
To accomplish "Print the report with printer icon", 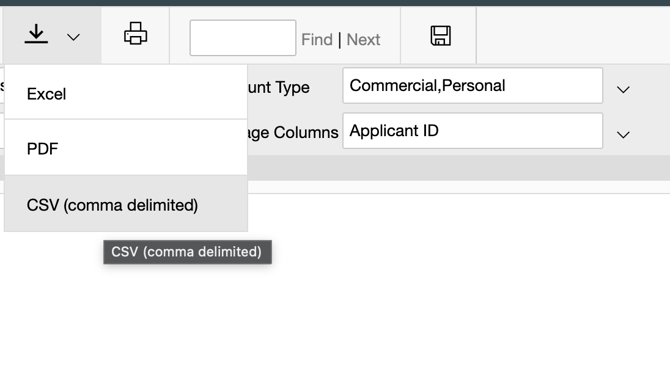I will coord(136,34).
